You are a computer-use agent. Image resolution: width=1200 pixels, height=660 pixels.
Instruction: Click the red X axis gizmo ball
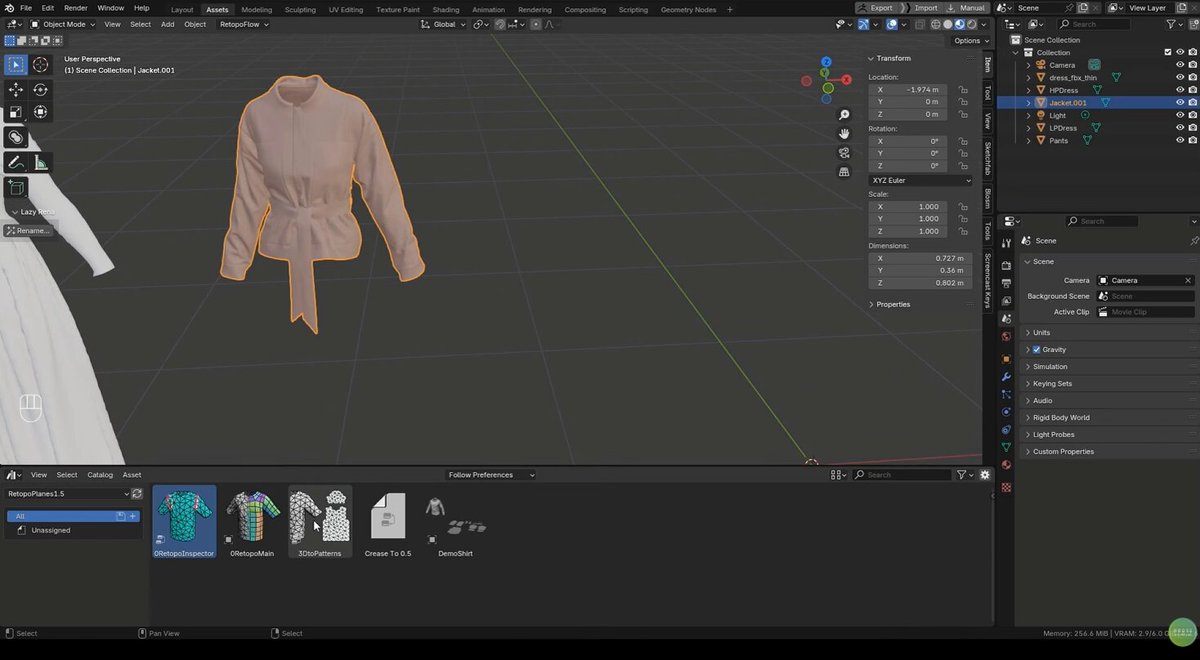click(846, 79)
